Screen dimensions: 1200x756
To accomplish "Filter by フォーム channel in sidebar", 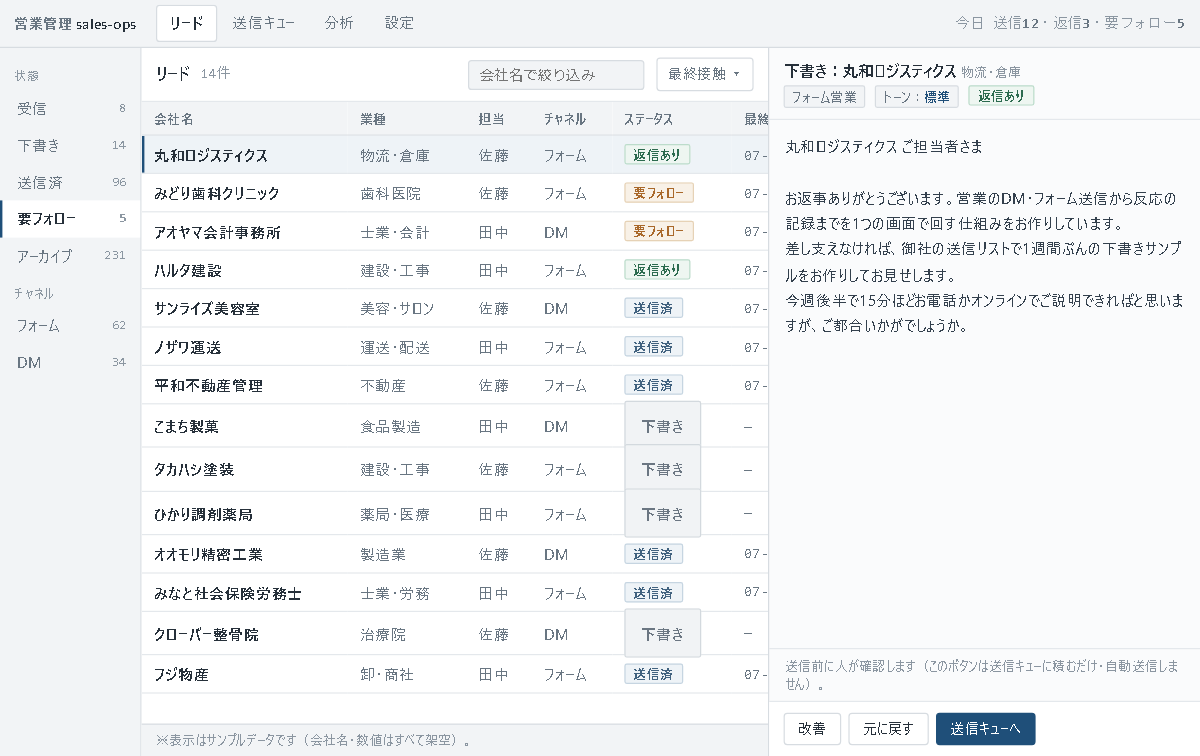I will (x=70, y=325).
